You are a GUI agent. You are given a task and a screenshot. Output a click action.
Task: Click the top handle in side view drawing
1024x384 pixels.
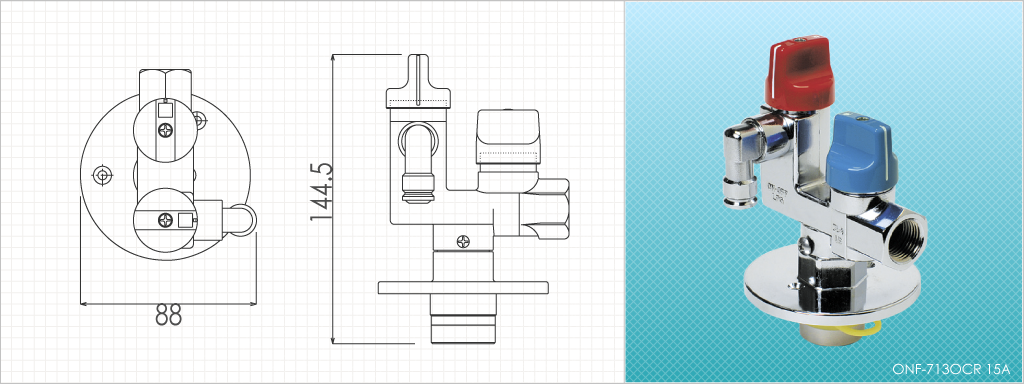(418, 81)
